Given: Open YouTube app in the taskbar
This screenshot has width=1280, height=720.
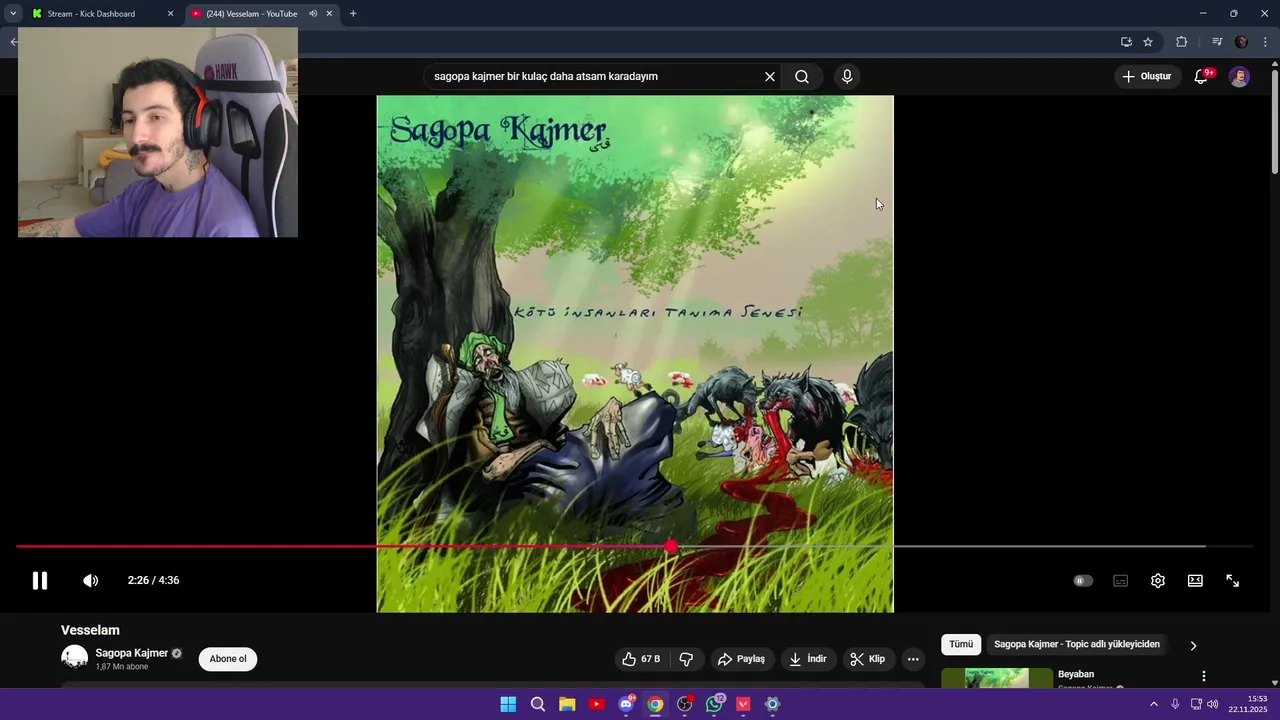Looking at the screenshot, I should [597, 704].
